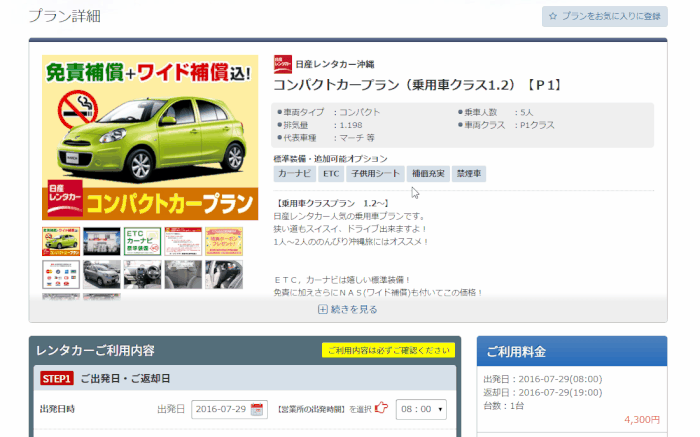Viewport: 700px width, 437px height.
Task: Click the star icon in the favorite button
Action: tap(553, 17)
